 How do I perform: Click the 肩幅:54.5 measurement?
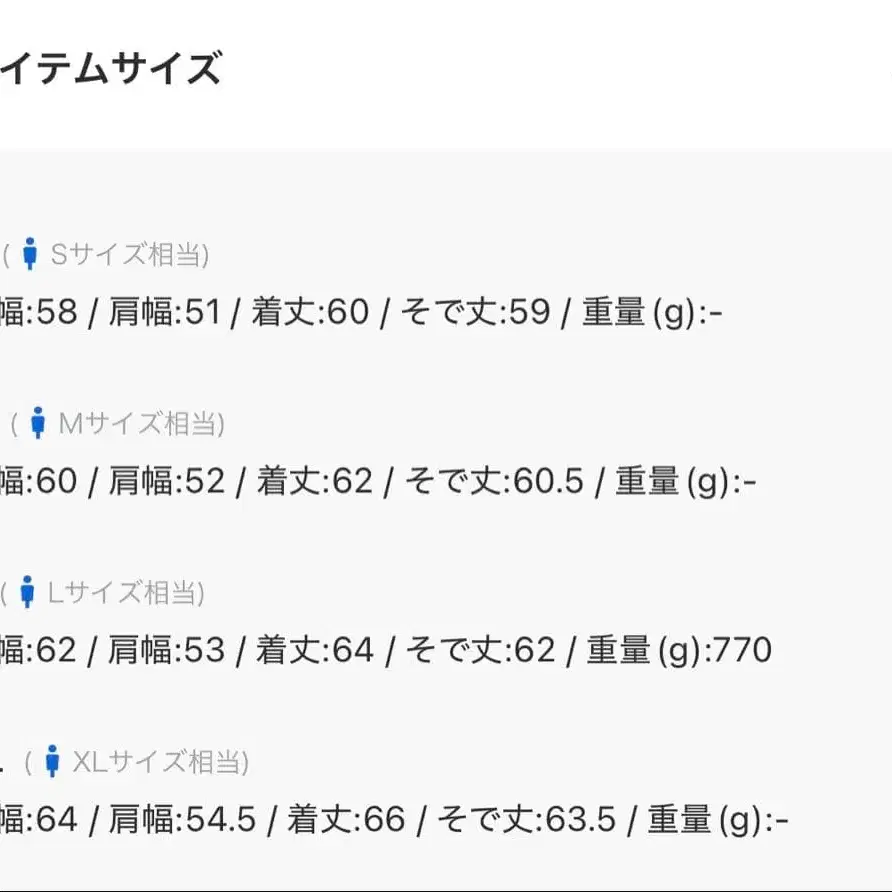tap(182, 821)
